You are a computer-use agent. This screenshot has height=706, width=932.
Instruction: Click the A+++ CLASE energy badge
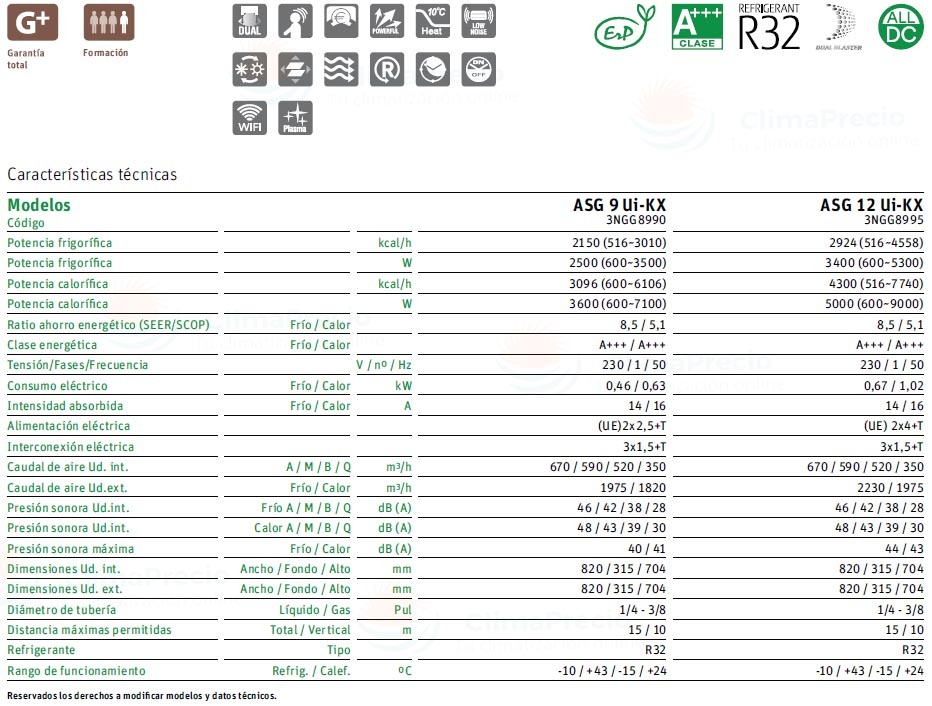click(697, 27)
